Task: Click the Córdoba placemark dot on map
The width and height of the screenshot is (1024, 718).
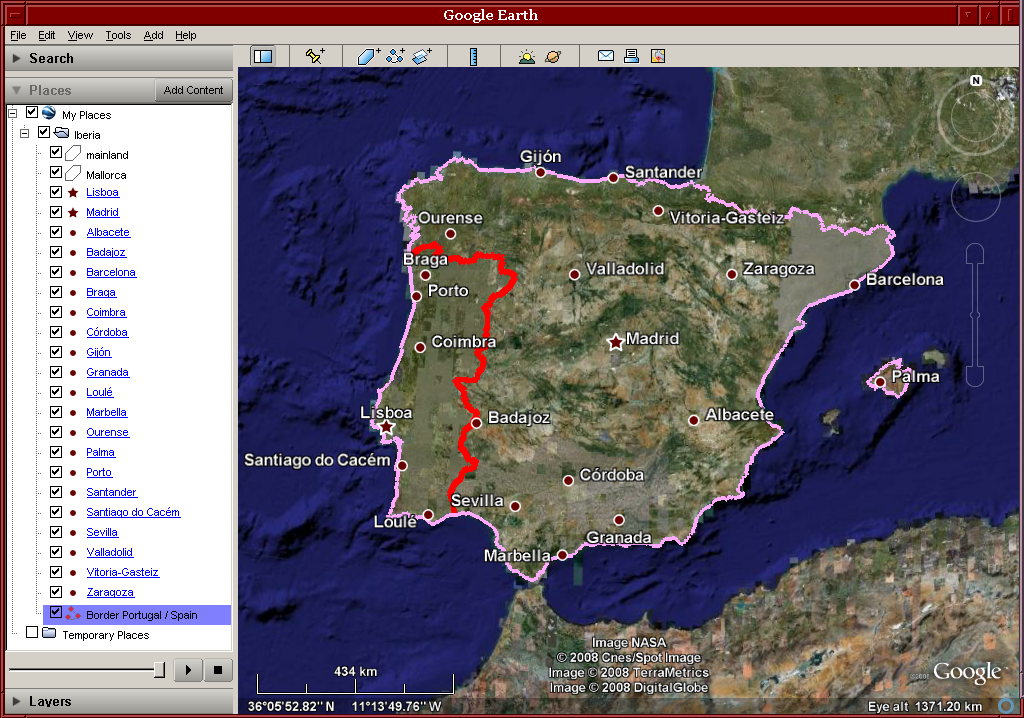Action: (x=568, y=481)
